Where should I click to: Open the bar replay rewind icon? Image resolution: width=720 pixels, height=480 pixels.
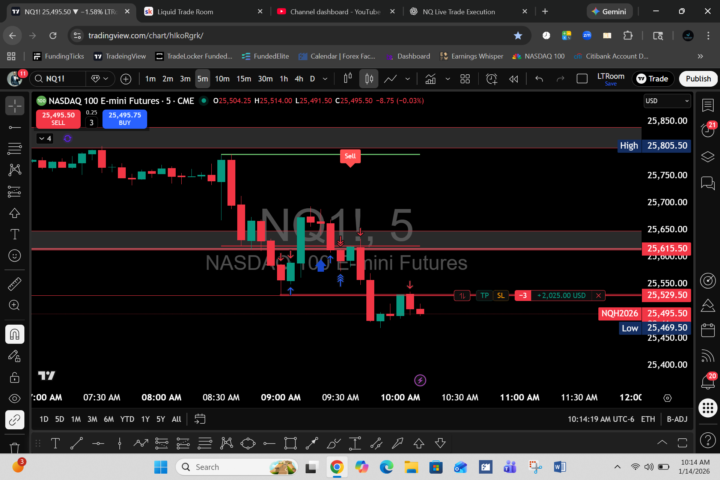[513, 79]
